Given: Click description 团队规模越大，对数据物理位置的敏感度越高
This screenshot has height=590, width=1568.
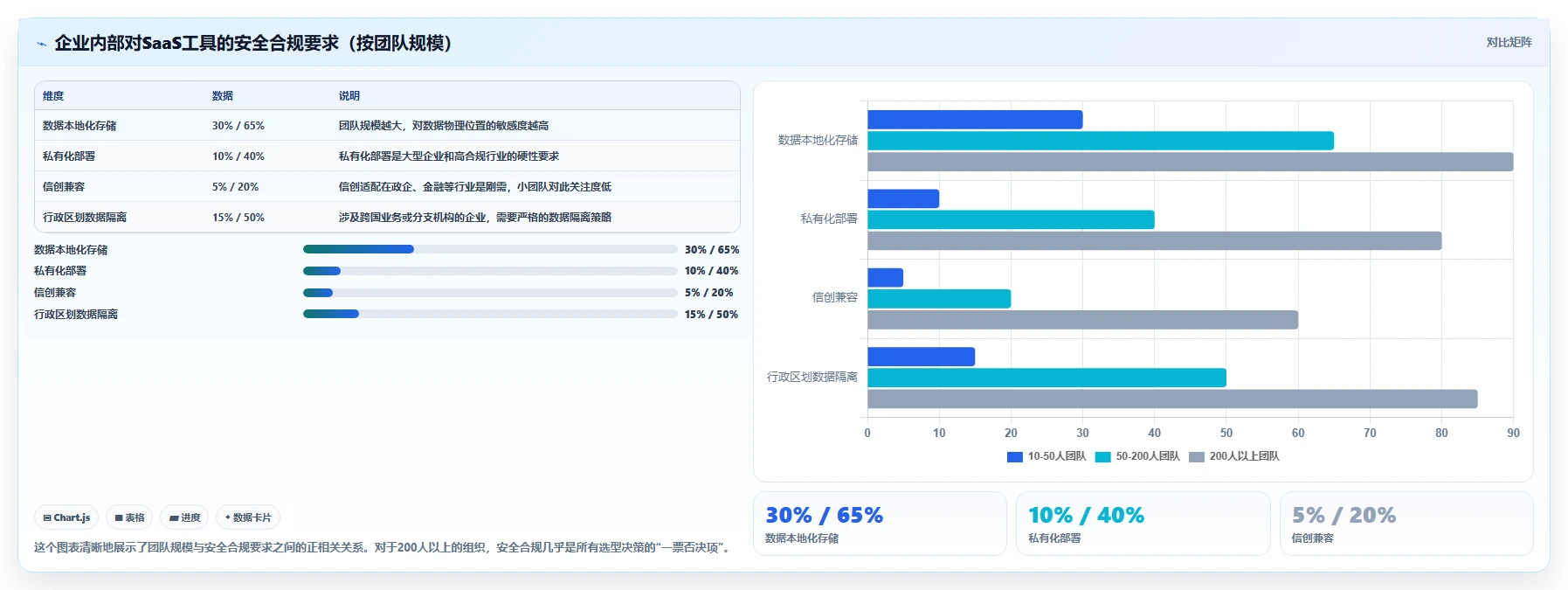Looking at the screenshot, I should (x=444, y=126).
